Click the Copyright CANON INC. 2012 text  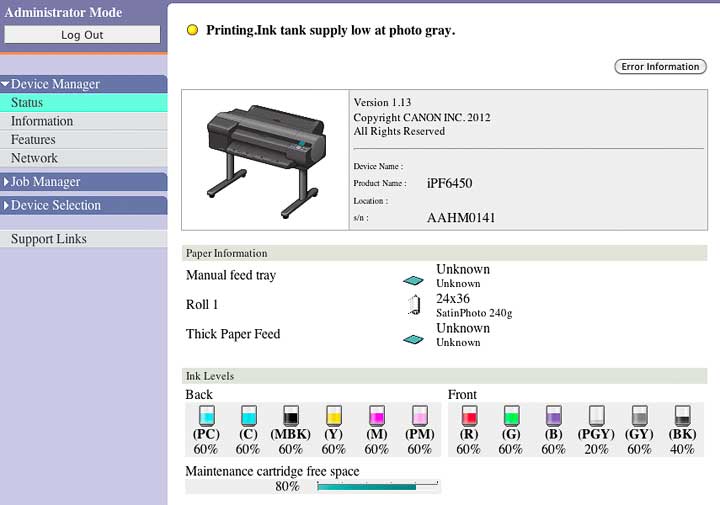pyautogui.click(x=422, y=118)
